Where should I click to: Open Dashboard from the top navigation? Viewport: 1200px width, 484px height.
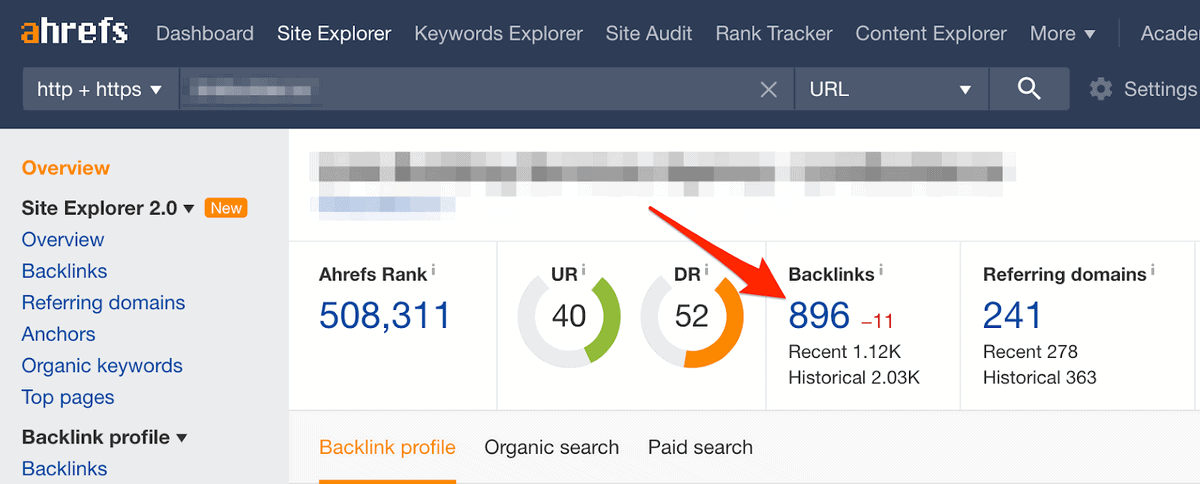tap(205, 33)
